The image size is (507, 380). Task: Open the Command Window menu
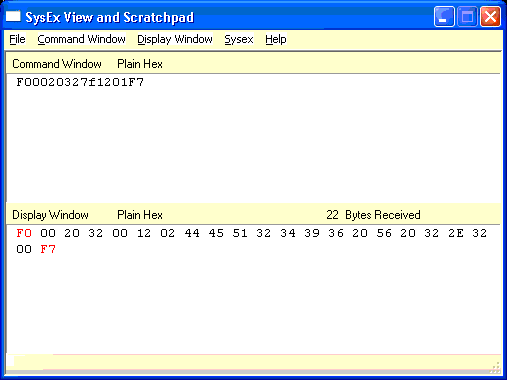[81, 39]
